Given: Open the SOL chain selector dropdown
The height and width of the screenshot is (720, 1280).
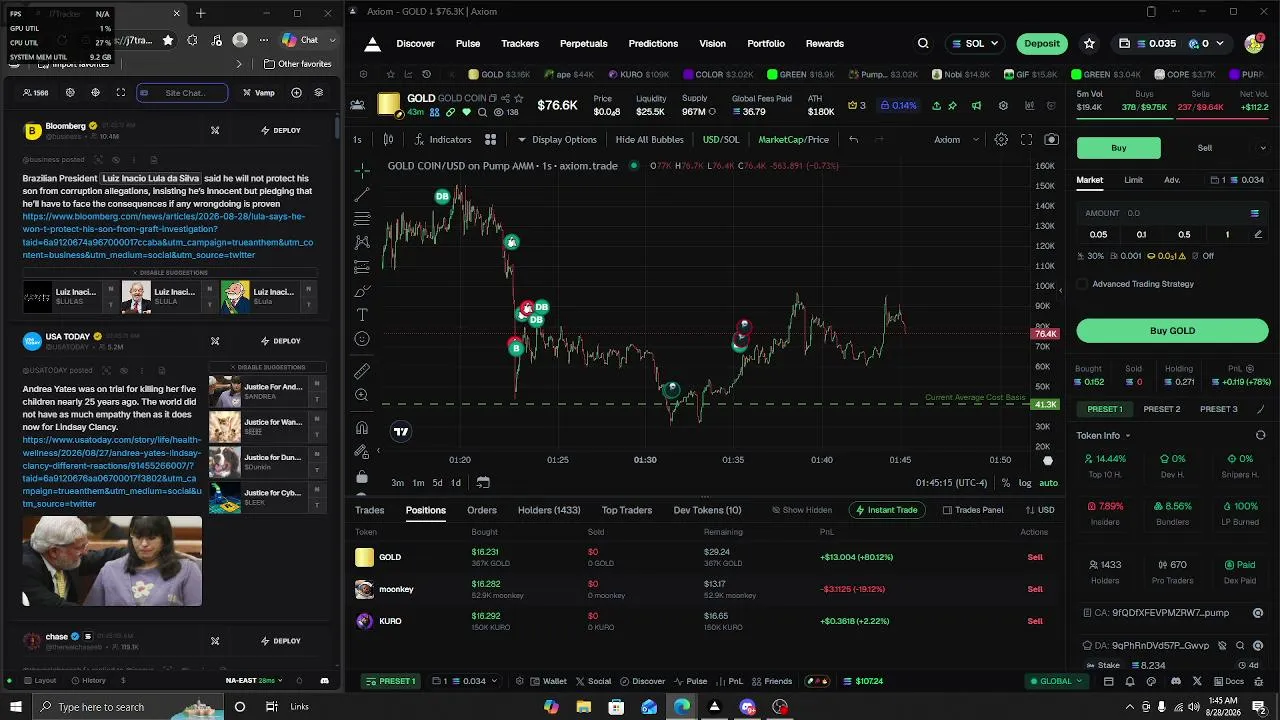Looking at the screenshot, I should click(975, 44).
